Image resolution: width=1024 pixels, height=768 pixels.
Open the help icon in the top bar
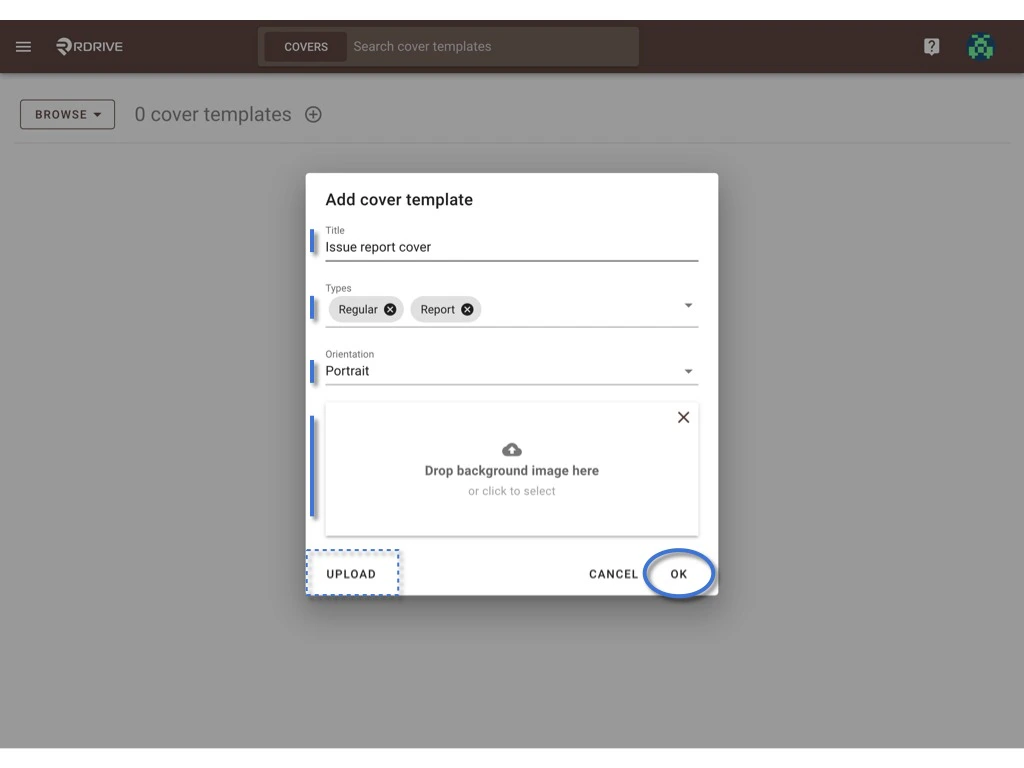point(931,46)
